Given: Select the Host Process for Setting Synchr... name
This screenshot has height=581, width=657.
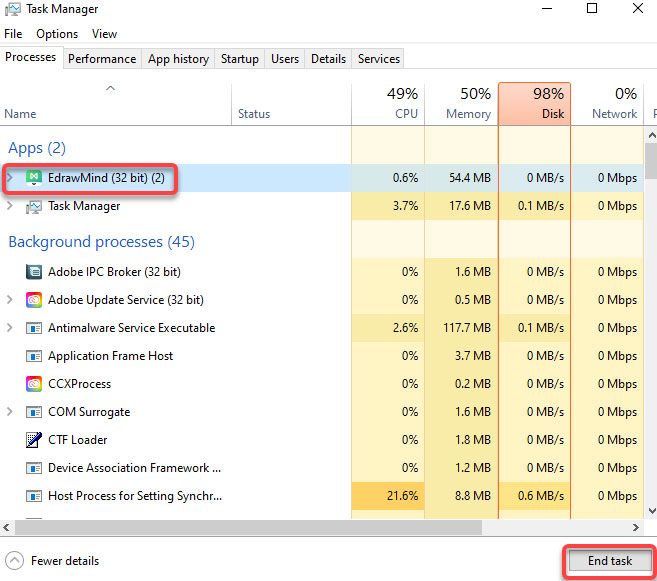Looking at the screenshot, I should point(135,496).
